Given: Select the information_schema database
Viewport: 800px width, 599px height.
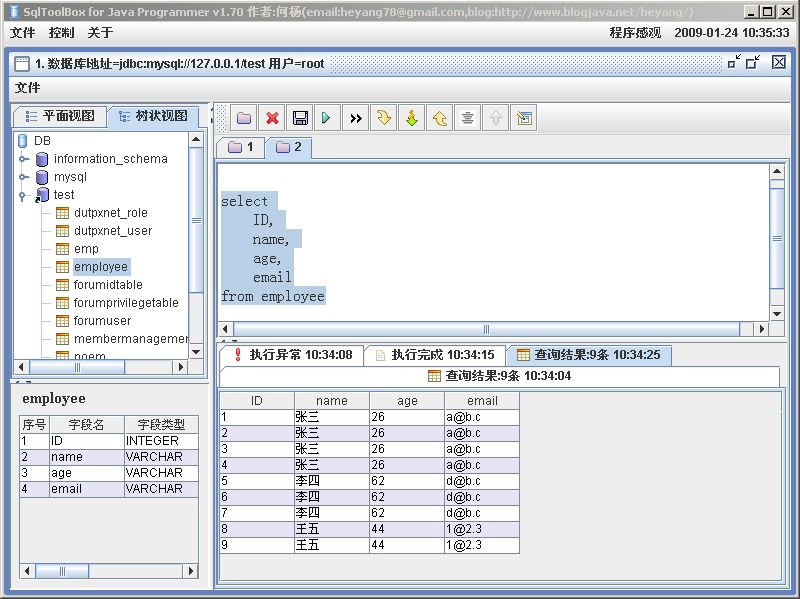Looking at the screenshot, I should pos(110,159).
